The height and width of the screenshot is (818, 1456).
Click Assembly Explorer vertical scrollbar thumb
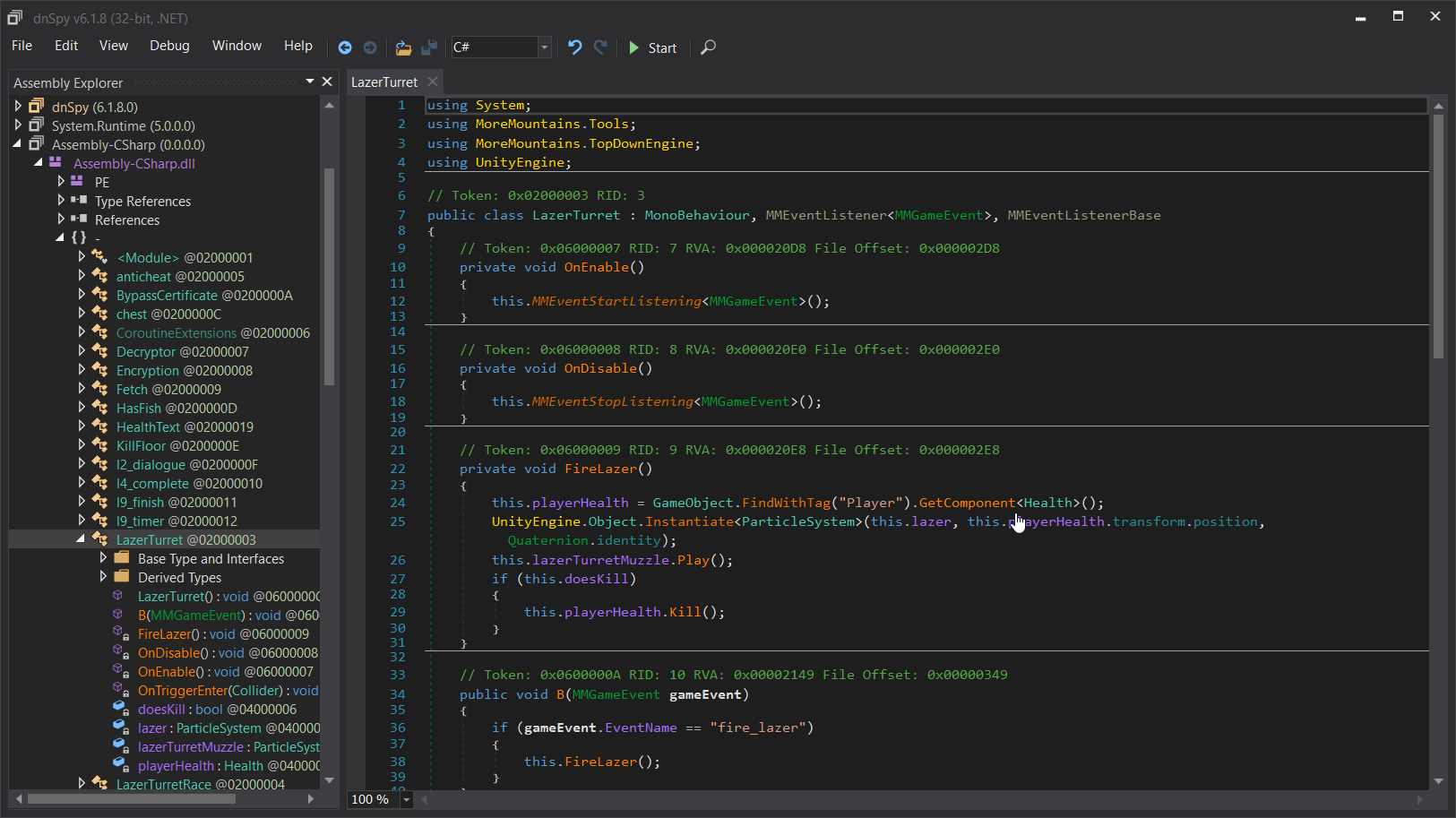(329, 277)
